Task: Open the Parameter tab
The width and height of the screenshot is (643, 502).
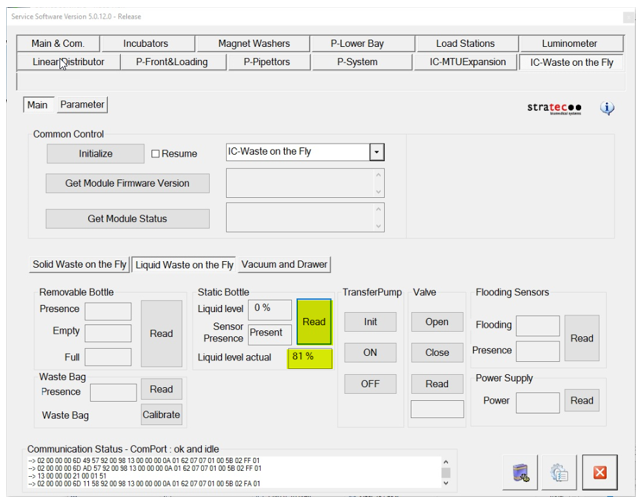Action: [81, 104]
